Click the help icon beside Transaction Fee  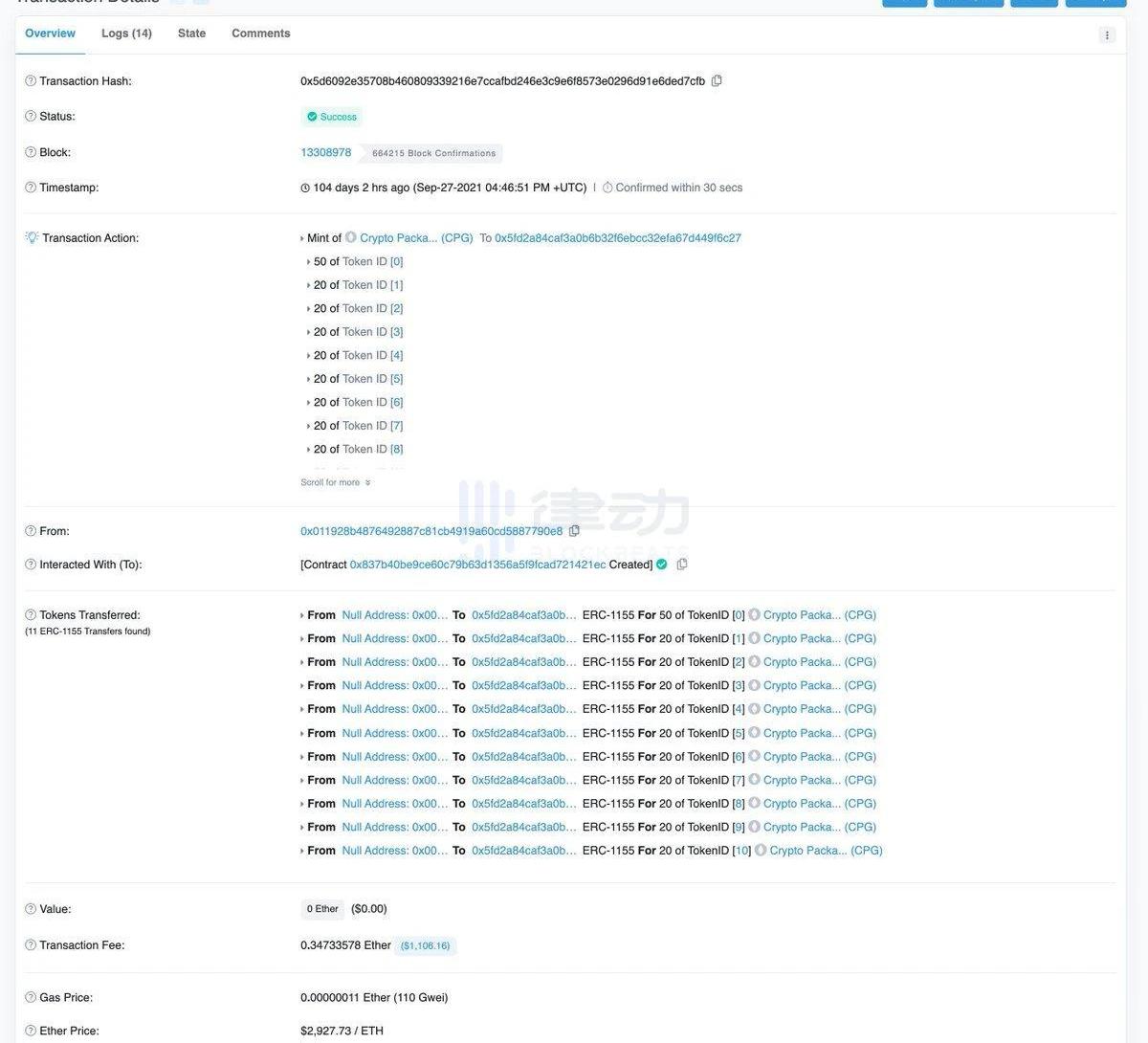click(31, 945)
